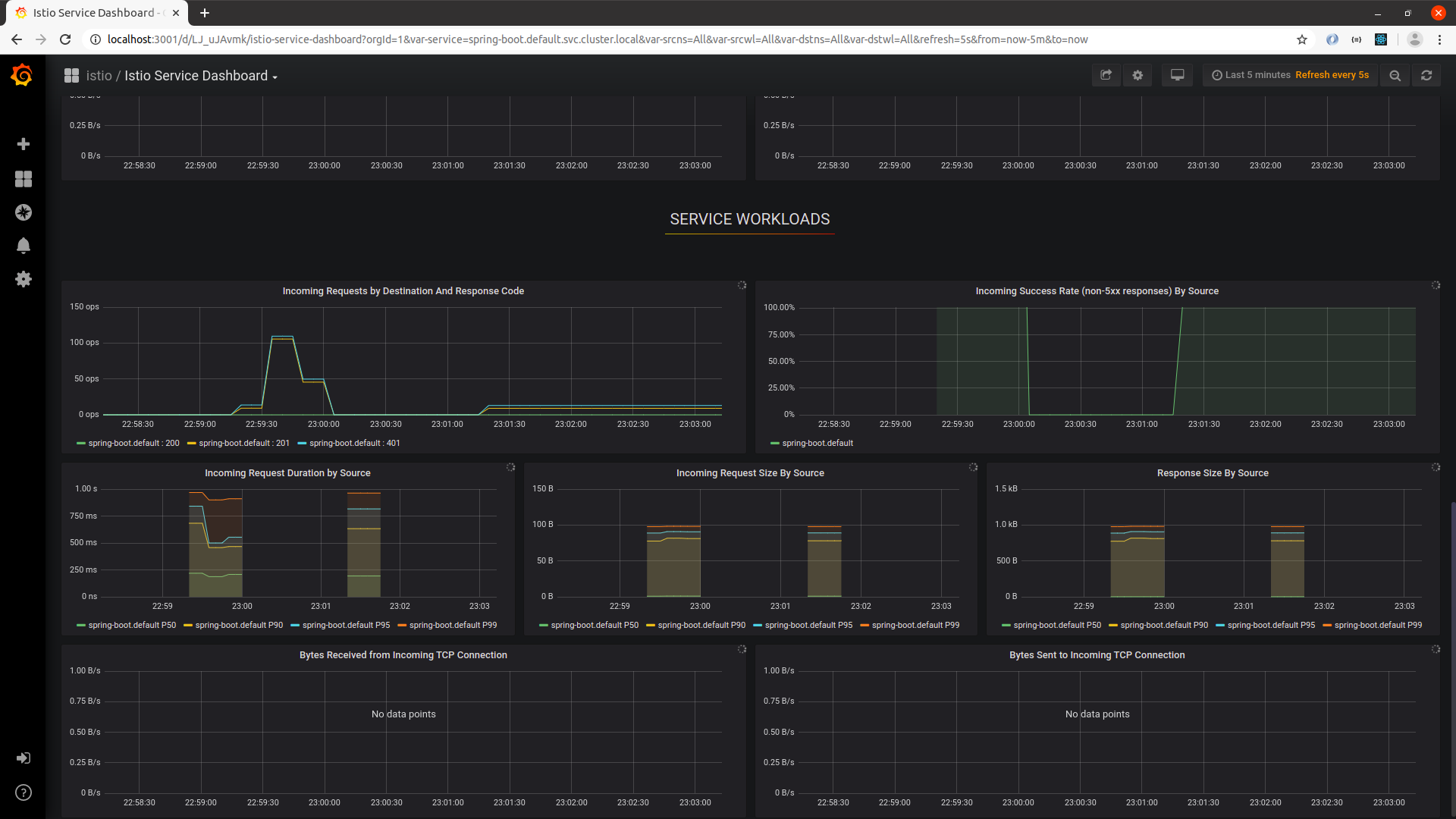Toggle the spring-boot.default : 401 legend series
1456x819 pixels.
(x=354, y=444)
